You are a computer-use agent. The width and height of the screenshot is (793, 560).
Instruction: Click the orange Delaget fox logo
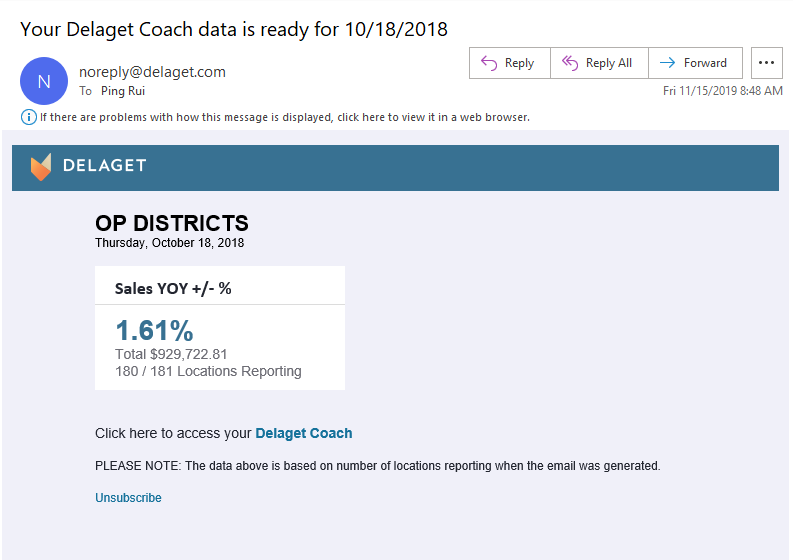pos(41,166)
